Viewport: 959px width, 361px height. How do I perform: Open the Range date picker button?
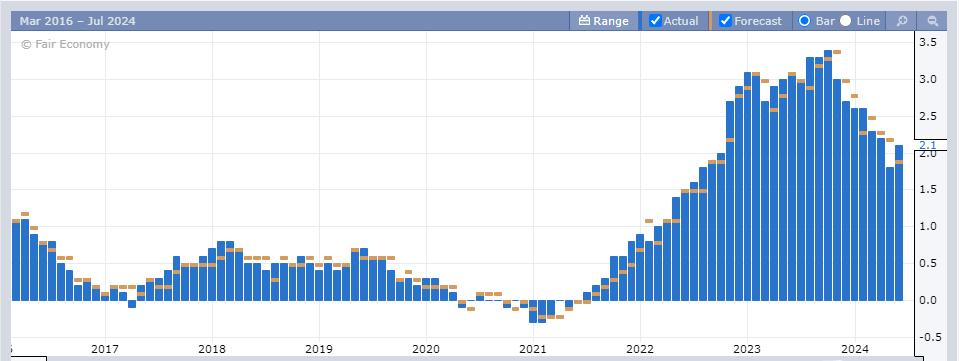603,21
